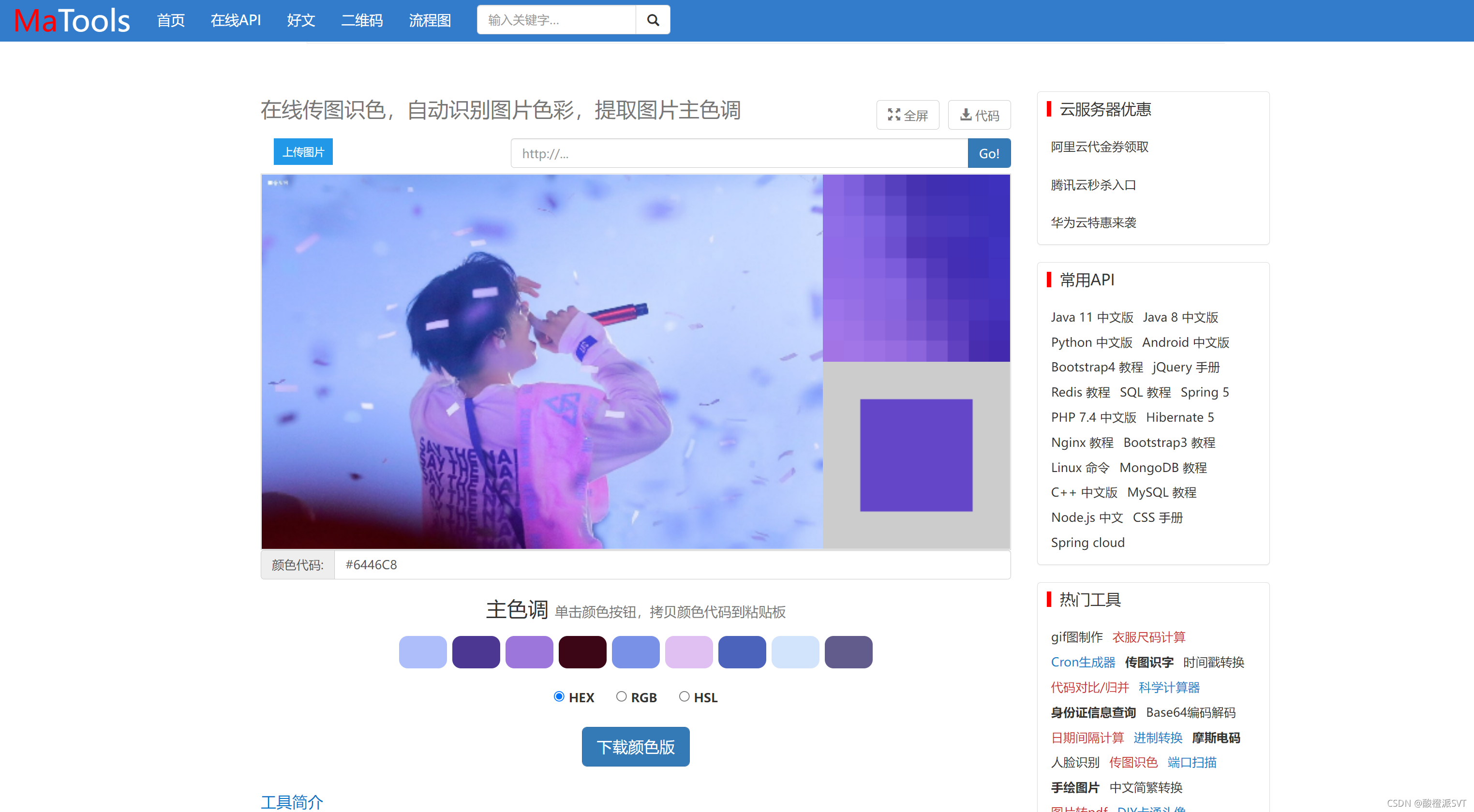Click the MaTools logo
This screenshot has width=1474, height=812.
coord(72,21)
